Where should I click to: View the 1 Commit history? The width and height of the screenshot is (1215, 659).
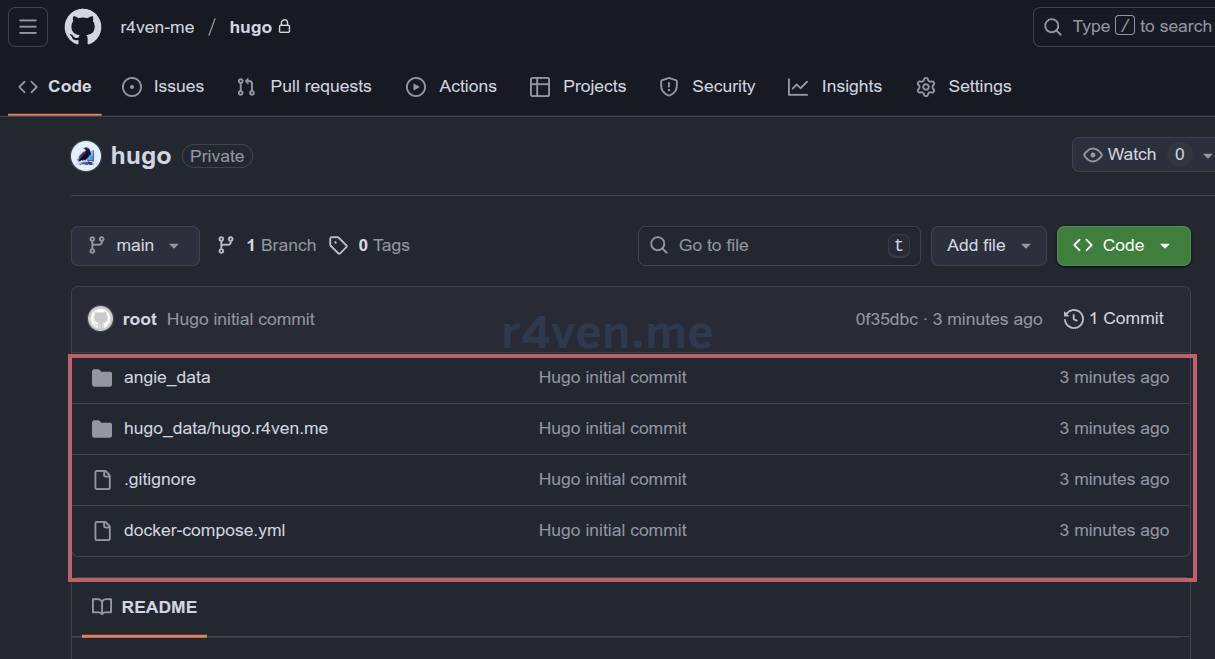(1114, 319)
